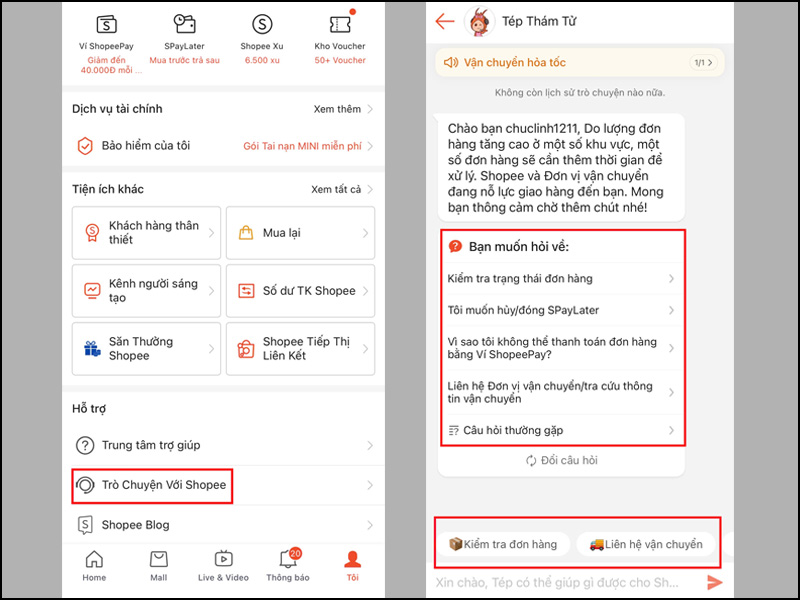Image resolution: width=800 pixels, height=600 pixels.
Task: Tap the 50+ Voucher text
Action: point(340,60)
